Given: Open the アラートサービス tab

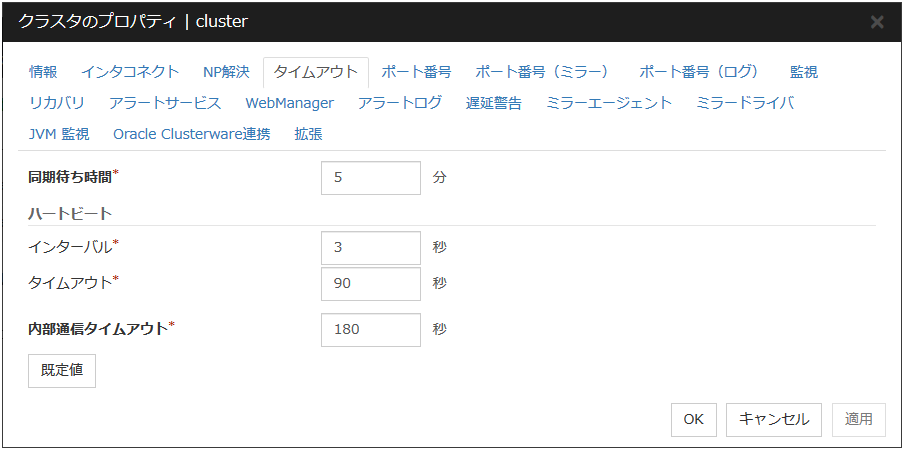Looking at the screenshot, I should [165, 103].
